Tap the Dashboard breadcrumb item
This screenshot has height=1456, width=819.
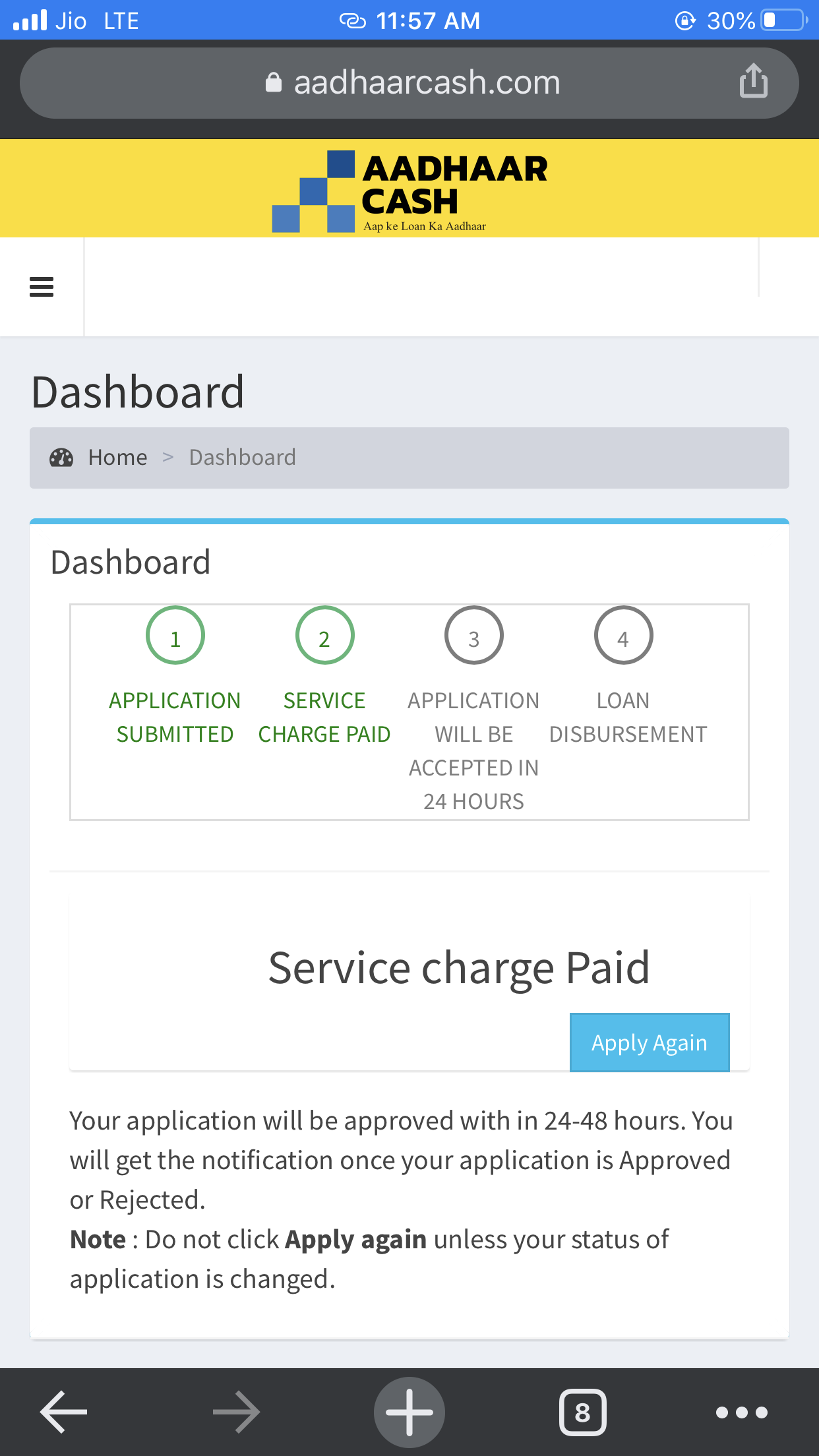click(x=242, y=458)
